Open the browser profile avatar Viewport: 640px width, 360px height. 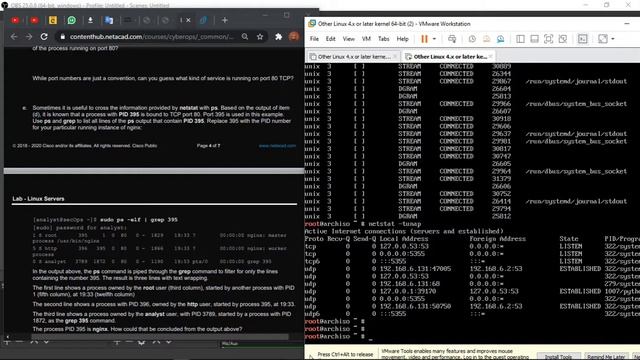coord(293,37)
